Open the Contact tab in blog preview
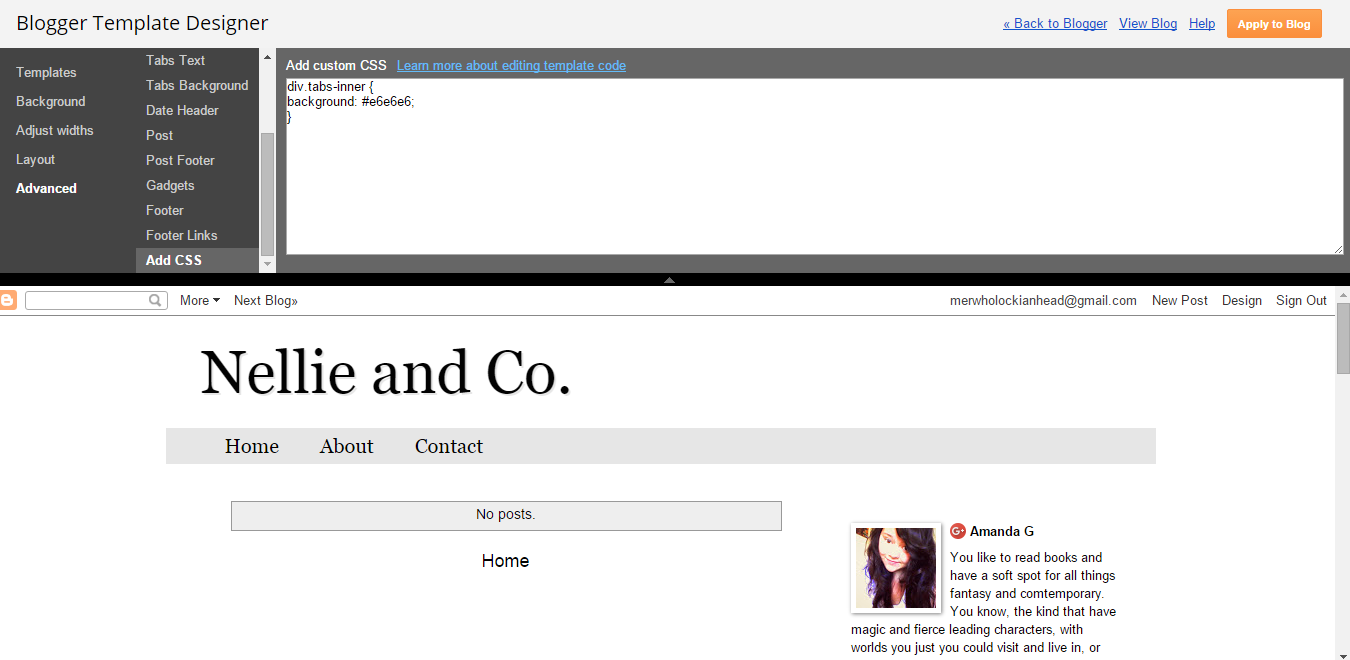Image resolution: width=1350 pixels, height=660 pixels. click(x=449, y=446)
